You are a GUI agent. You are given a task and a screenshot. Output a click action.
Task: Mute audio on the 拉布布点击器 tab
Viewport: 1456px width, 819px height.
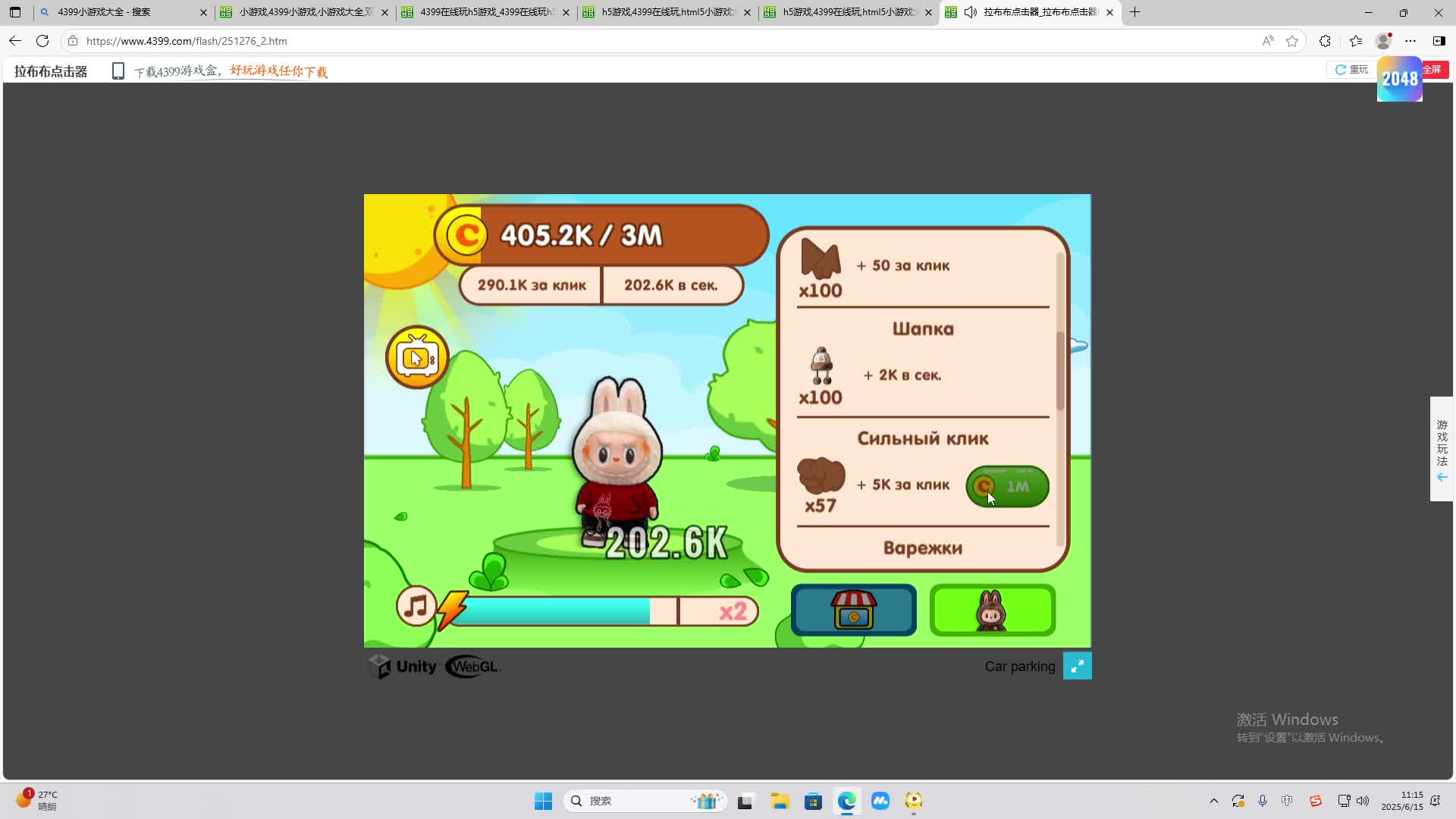(970, 12)
